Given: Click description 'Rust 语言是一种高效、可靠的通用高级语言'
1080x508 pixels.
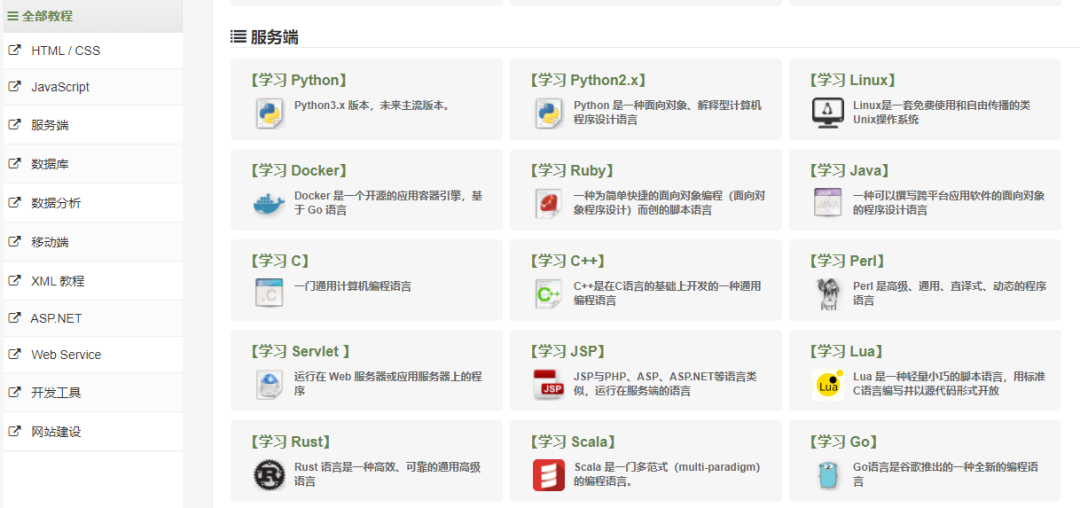Looking at the screenshot, I should click(387, 474).
